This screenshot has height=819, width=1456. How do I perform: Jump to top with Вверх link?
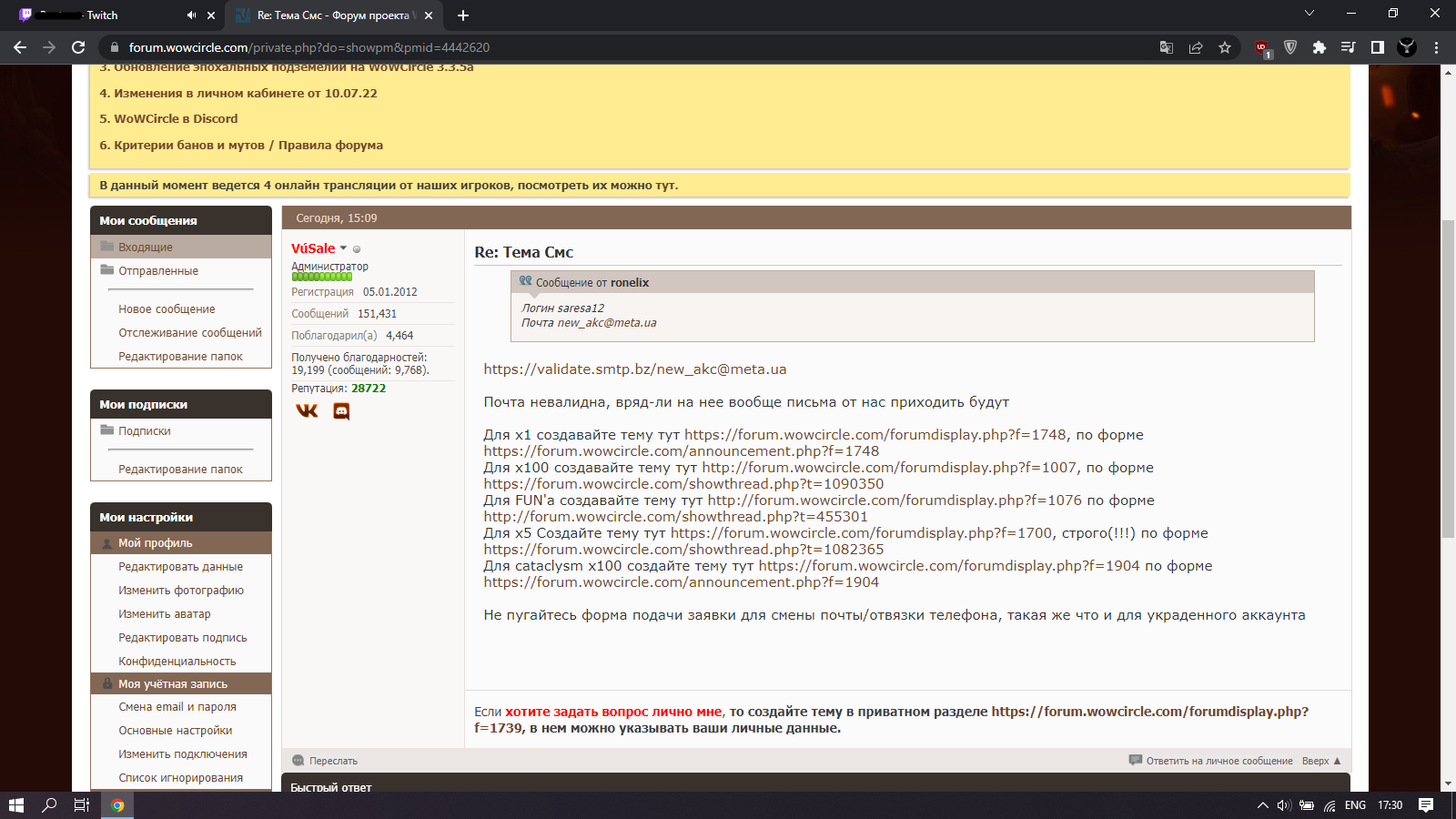(x=1321, y=761)
